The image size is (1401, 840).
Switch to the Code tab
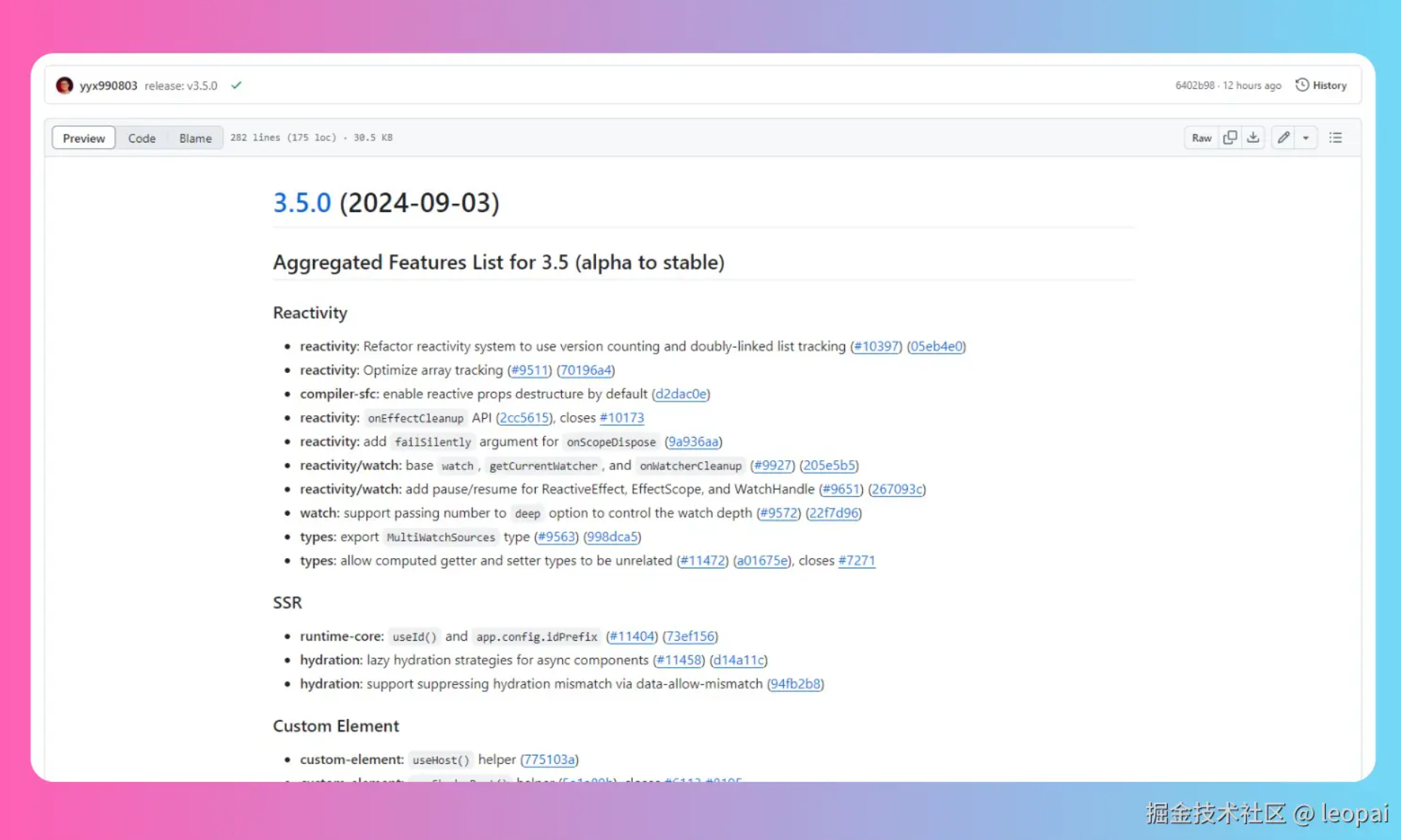(141, 138)
